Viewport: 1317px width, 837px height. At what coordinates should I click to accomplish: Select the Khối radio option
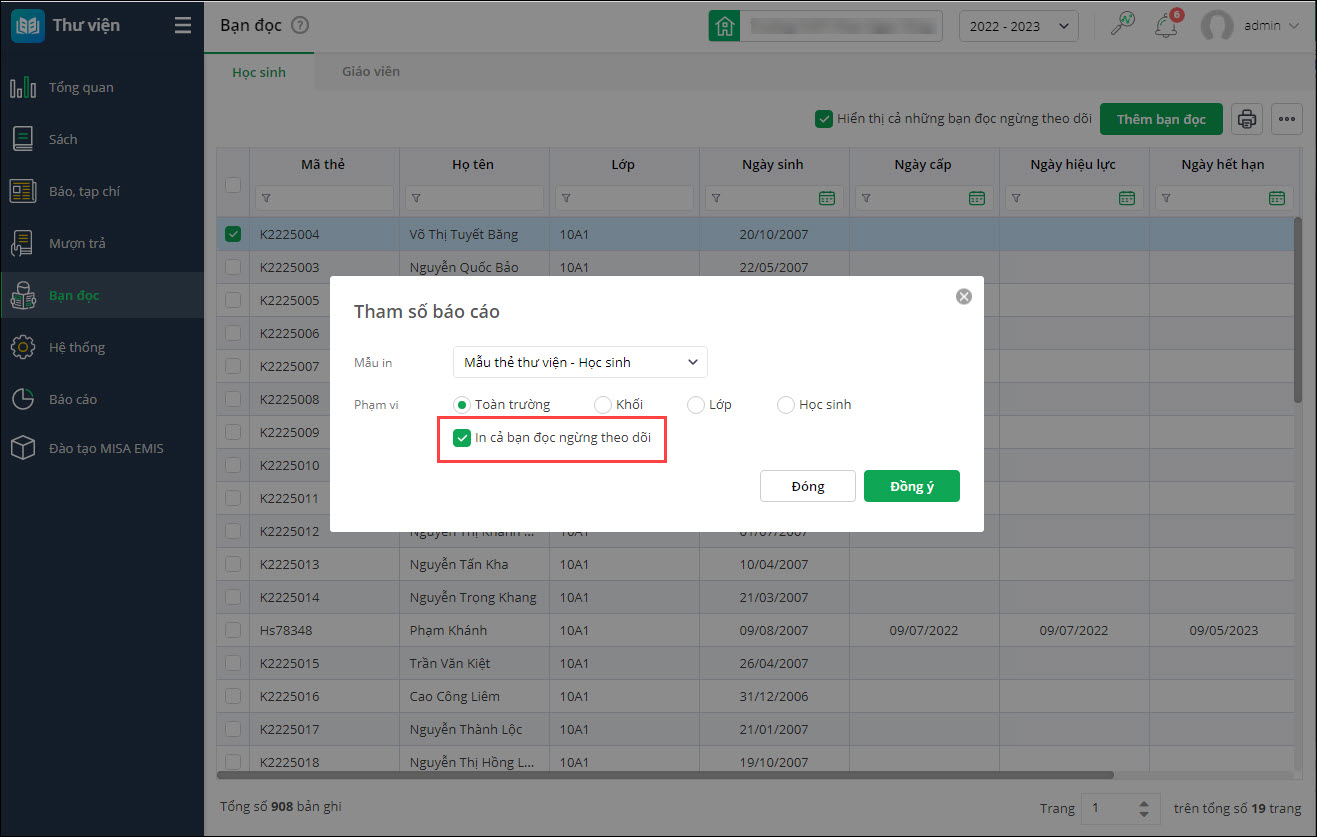[x=603, y=405]
